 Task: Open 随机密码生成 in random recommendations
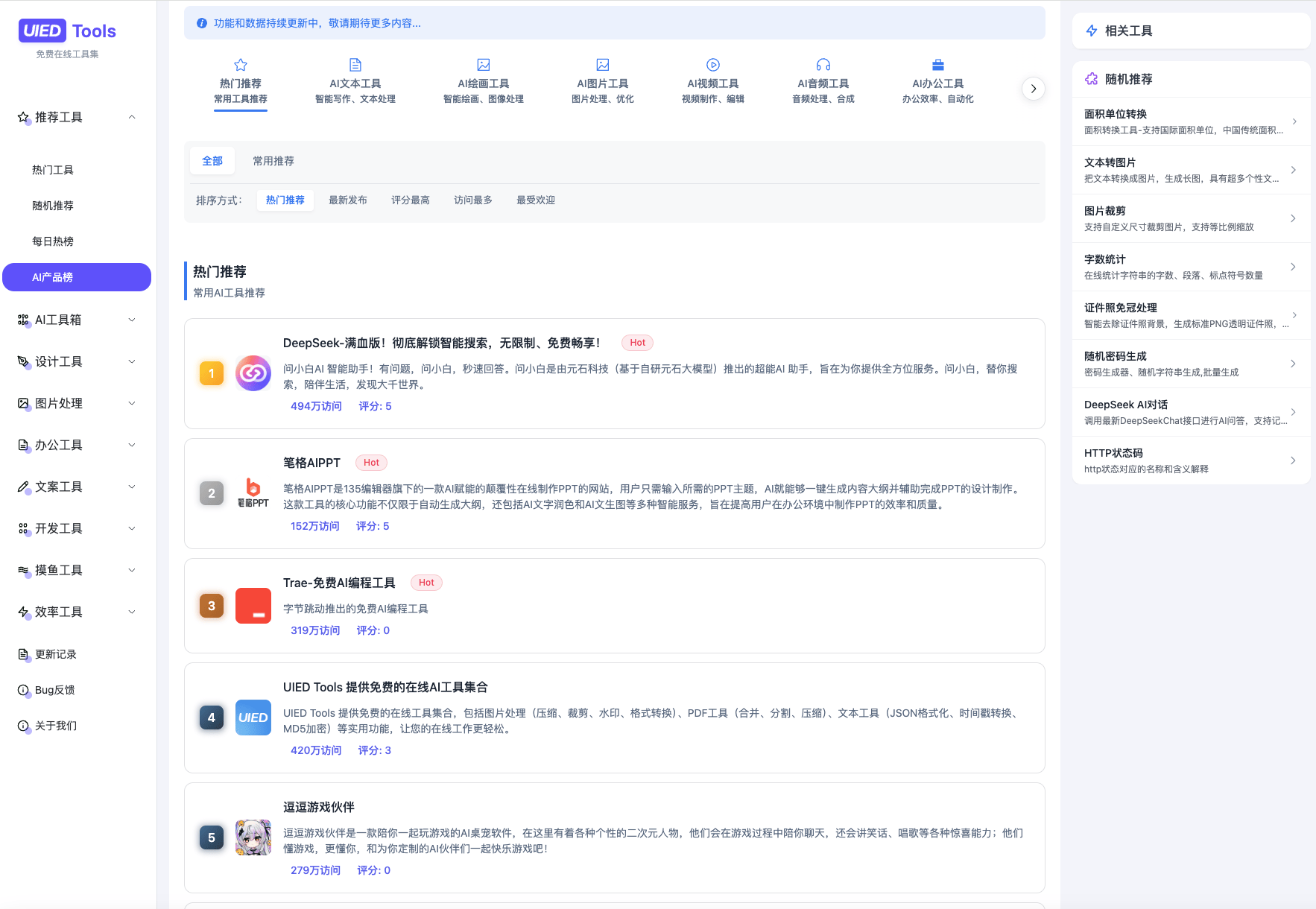1191,364
